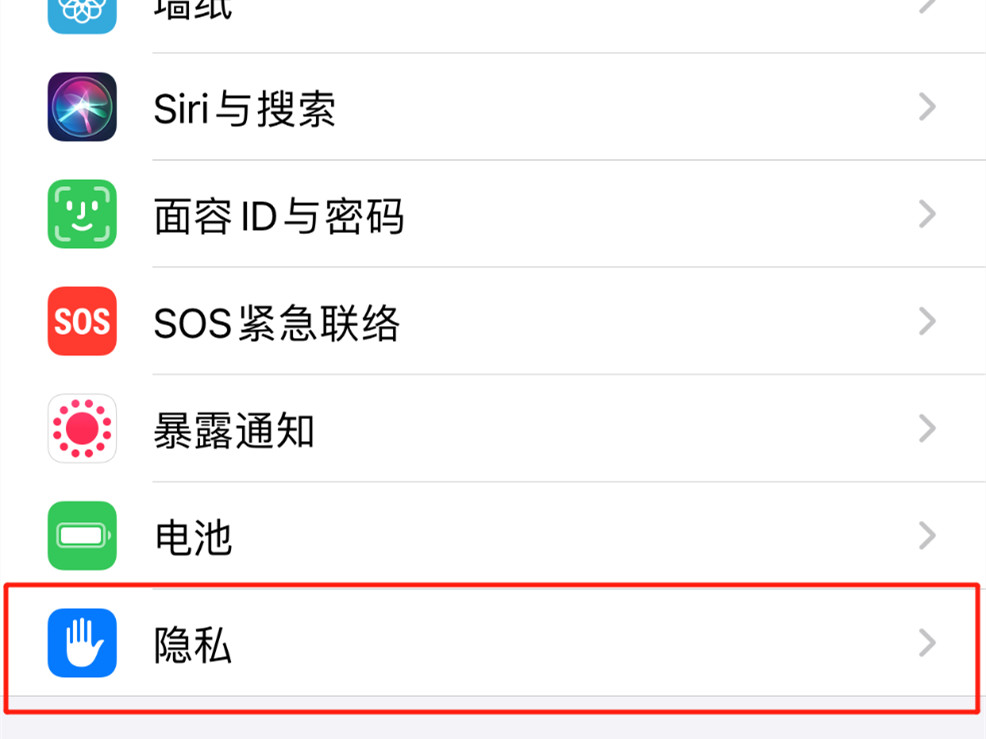
Task: Open the highlighted 隐私 settings
Action: point(493,643)
